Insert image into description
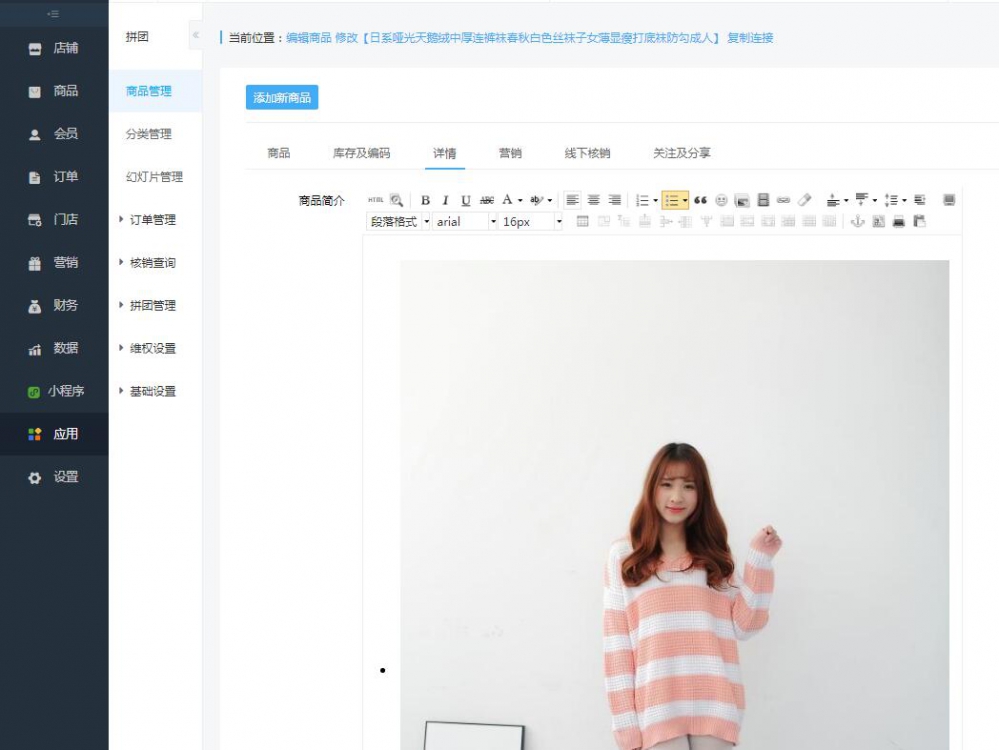 click(742, 200)
